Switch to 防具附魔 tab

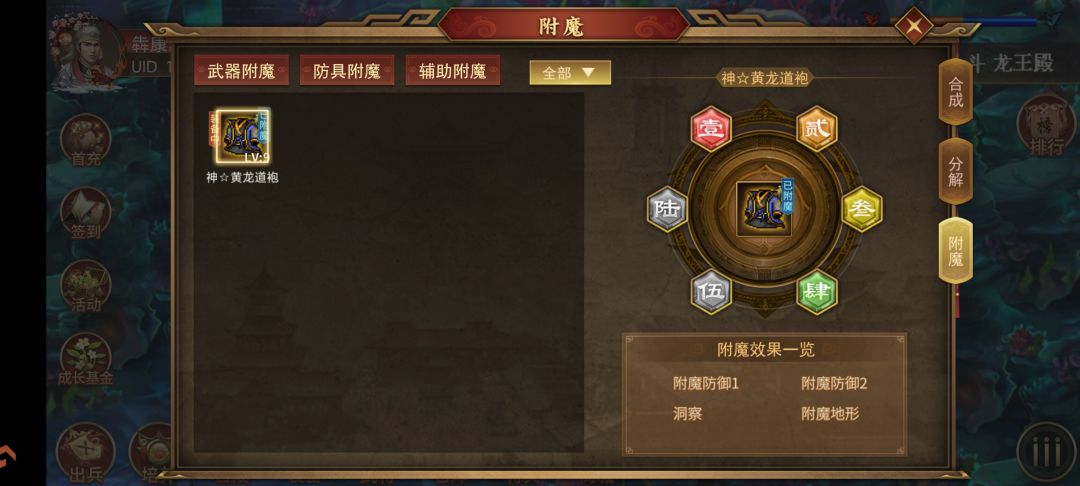(x=346, y=70)
